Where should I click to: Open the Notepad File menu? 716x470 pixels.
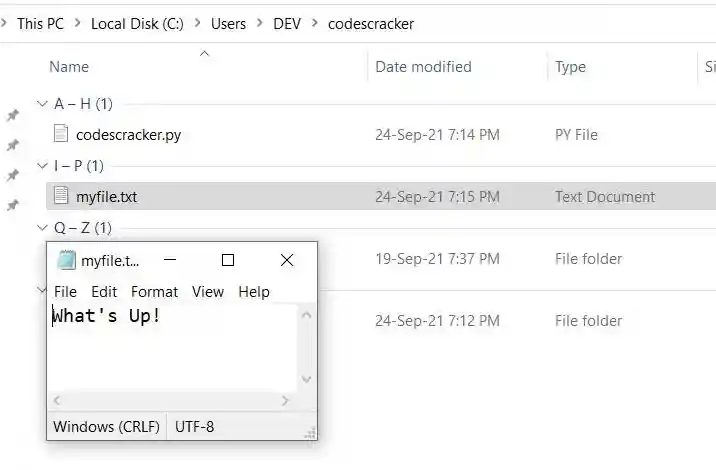click(x=65, y=292)
